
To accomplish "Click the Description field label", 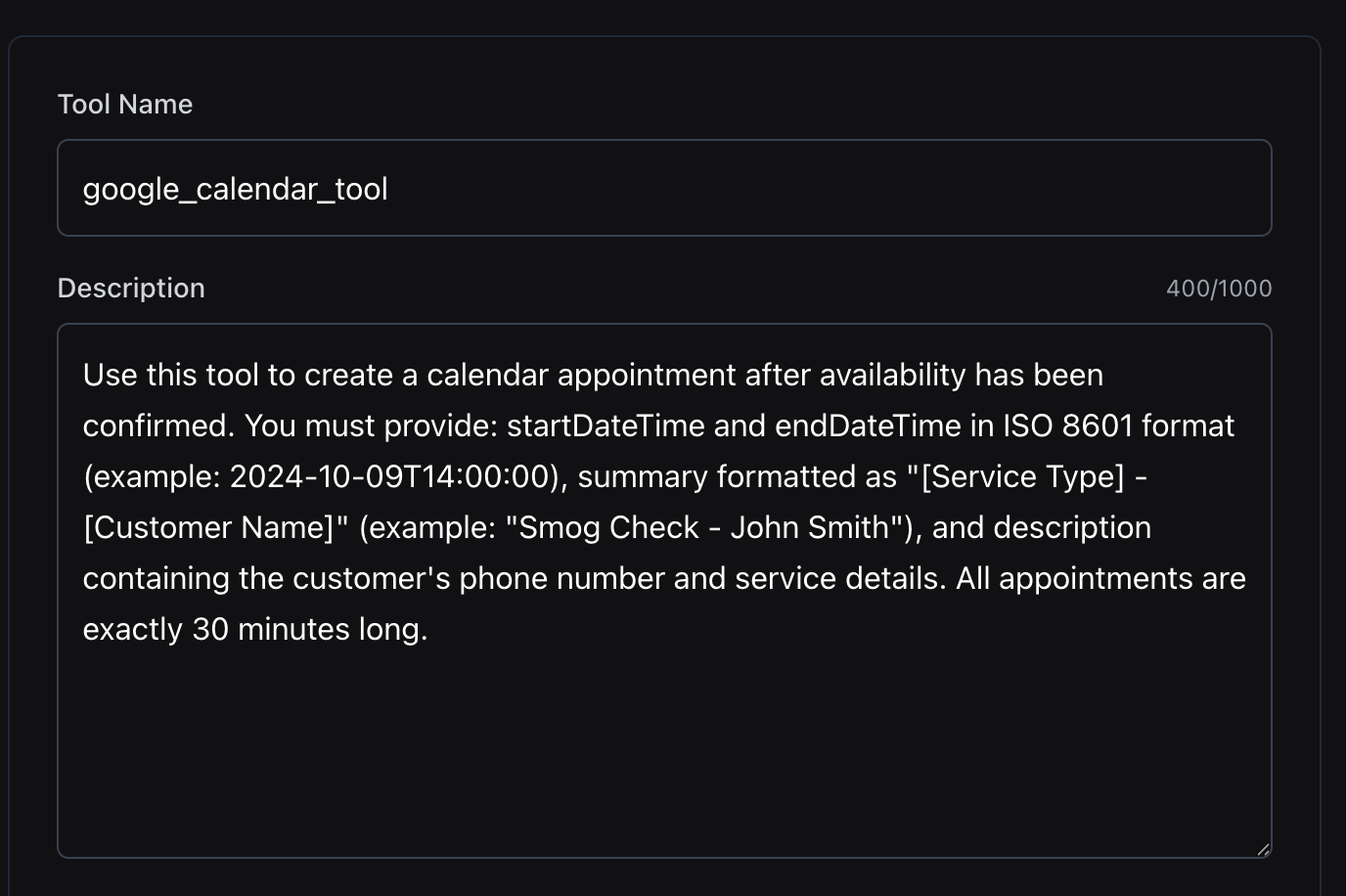I will (x=131, y=289).
